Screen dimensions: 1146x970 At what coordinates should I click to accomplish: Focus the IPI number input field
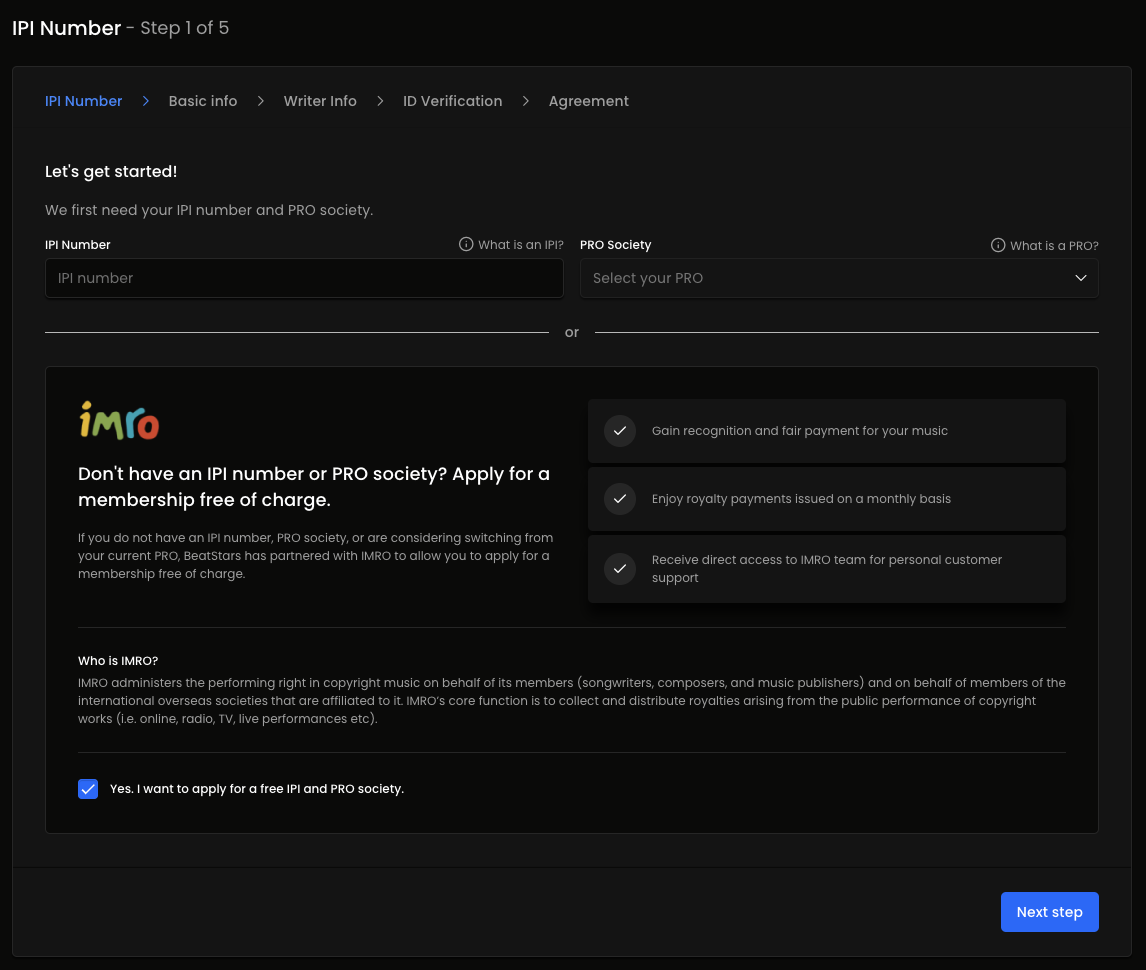(x=304, y=278)
